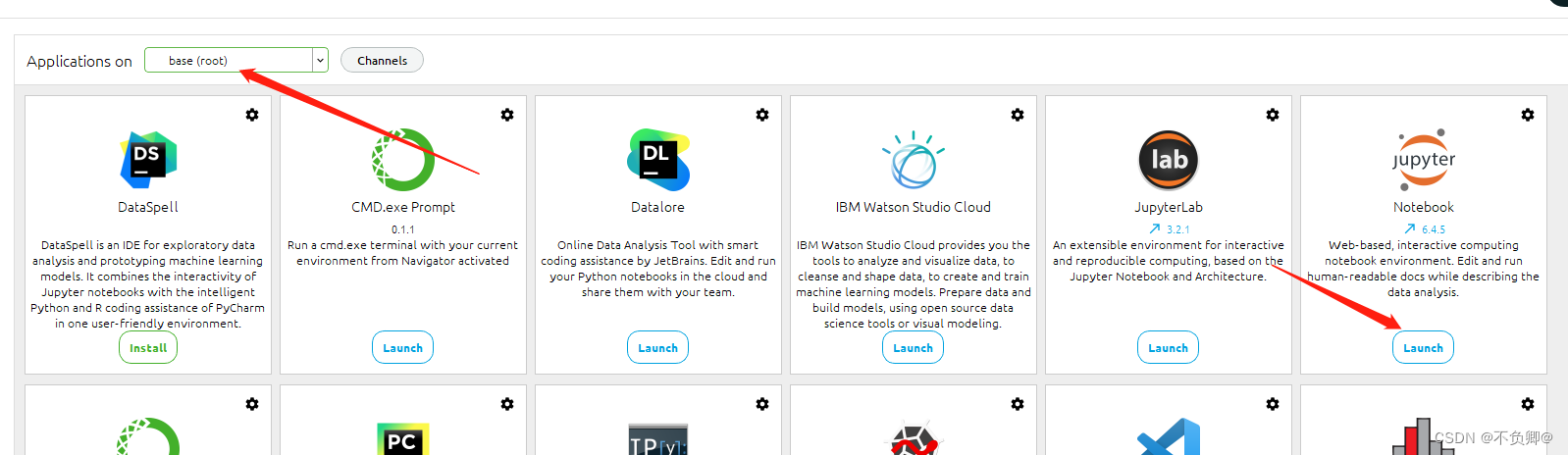Click the PyCharm PC icon in second row
Screen dimensions: 1568x455
403,439
